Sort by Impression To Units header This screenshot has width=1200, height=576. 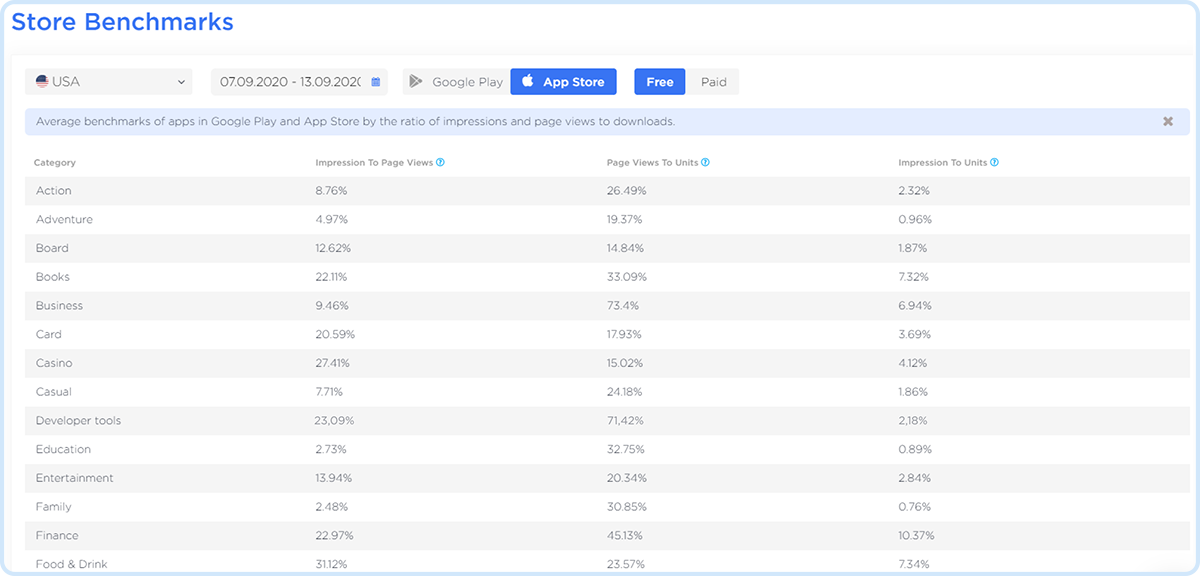(942, 162)
